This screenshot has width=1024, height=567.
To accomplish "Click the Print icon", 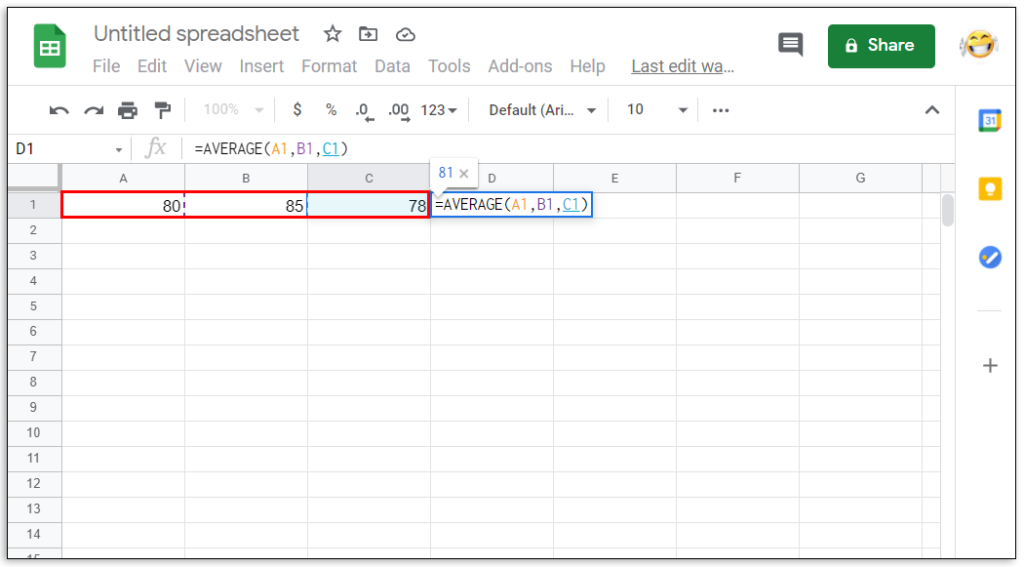I will click(127, 110).
